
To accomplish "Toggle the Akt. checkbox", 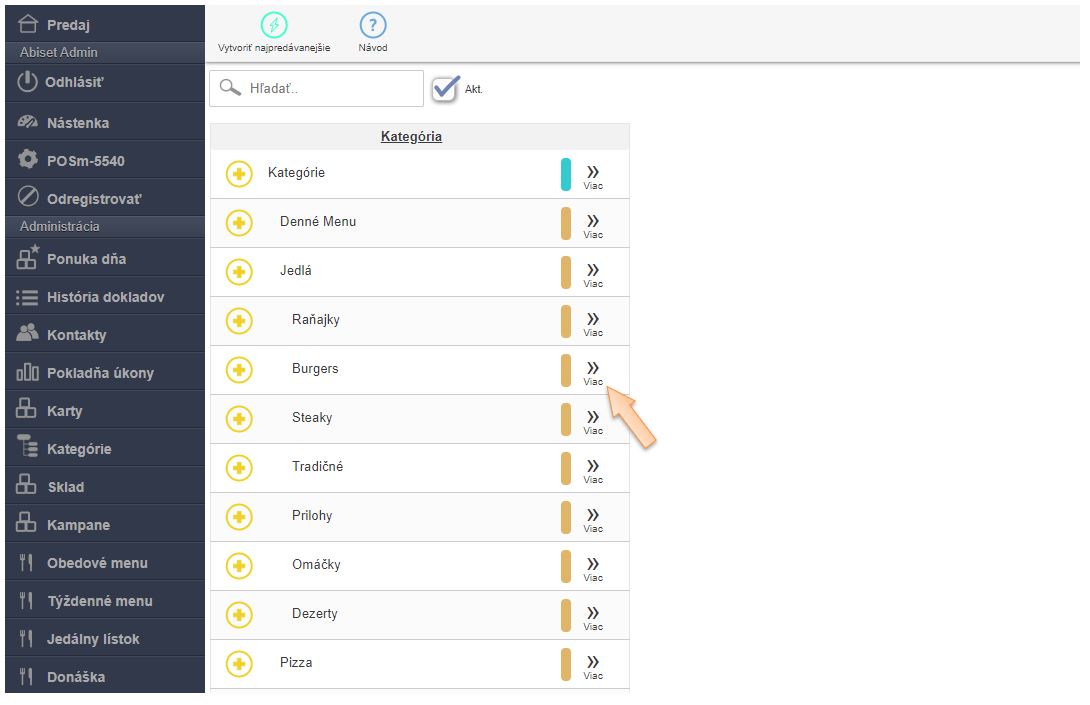I will [445, 89].
